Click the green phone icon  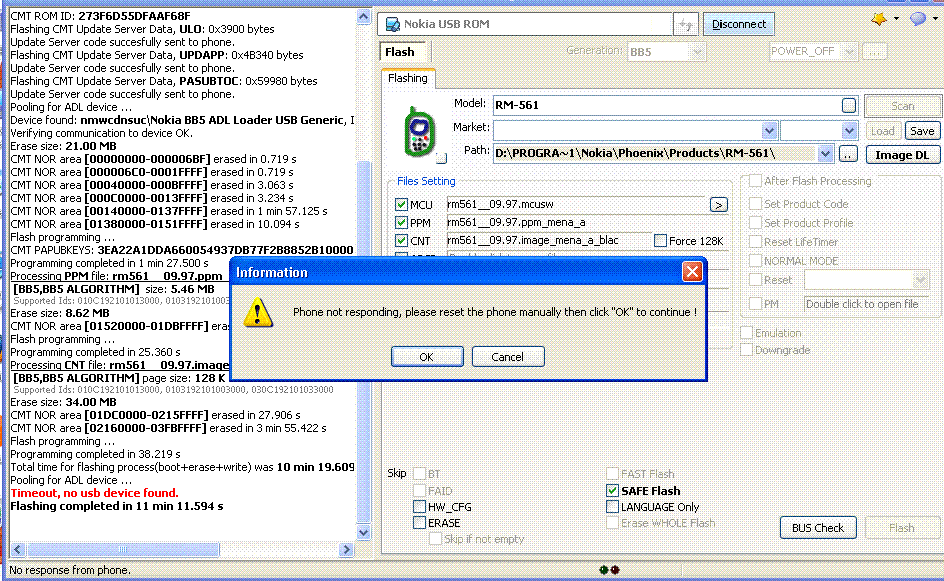pos(419,131)
